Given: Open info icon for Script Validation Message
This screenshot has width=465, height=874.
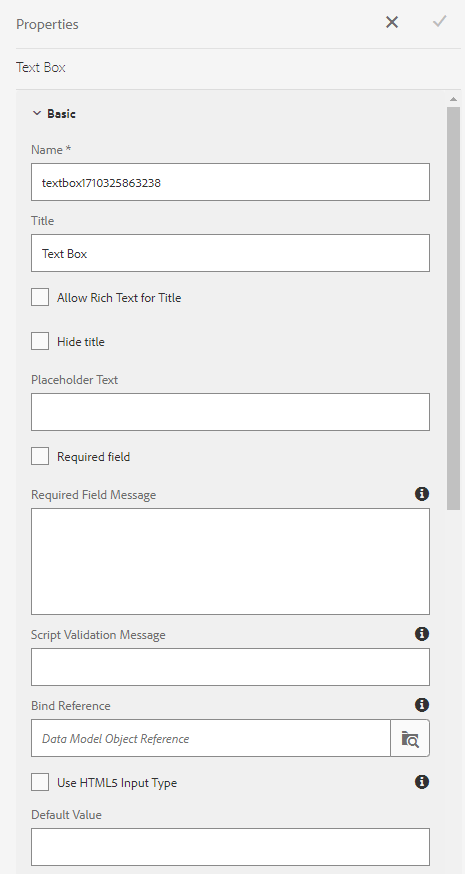Looking at the screenshot, I should pos(422,634).
